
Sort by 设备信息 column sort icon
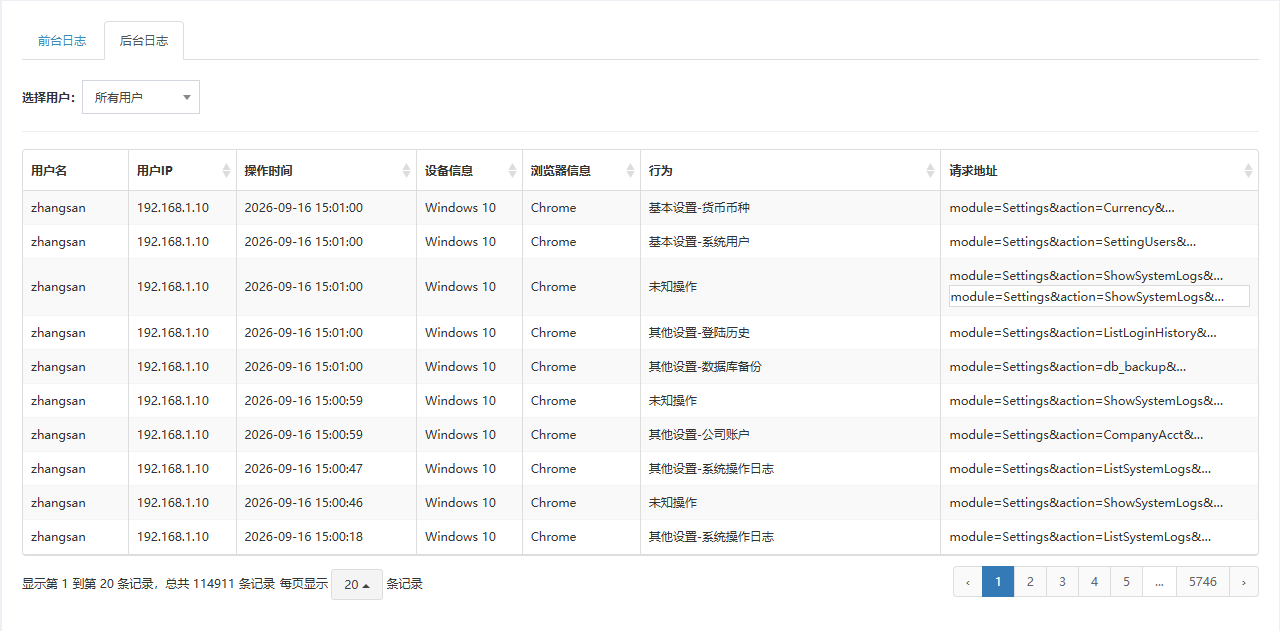click(512, 171)
